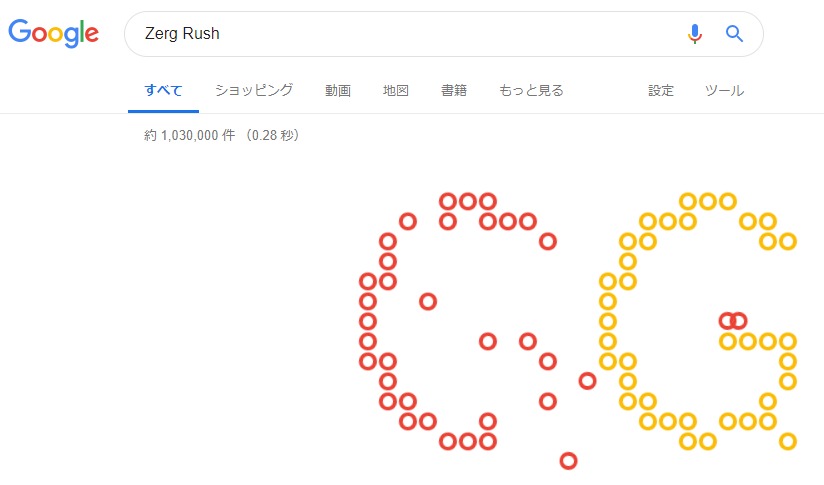Click the blue magnifier search button
824x485 pixels.
[x=735, y=34]
